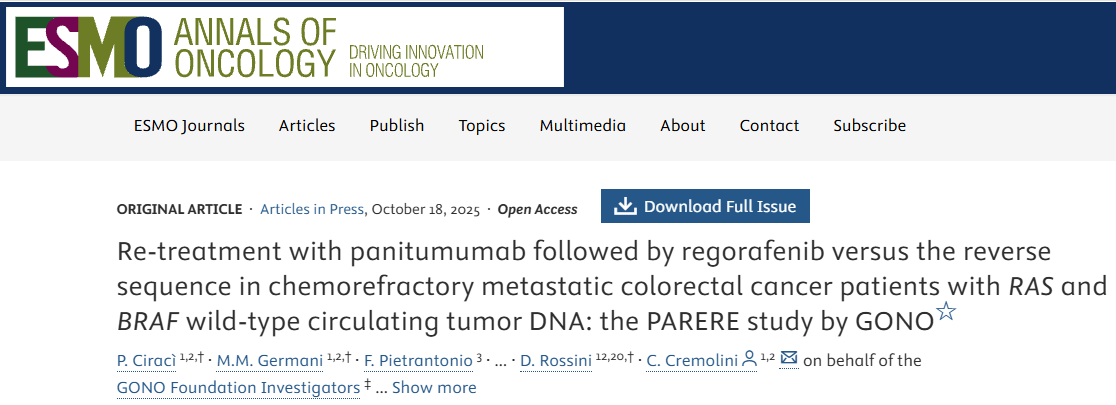Open author P. Ciracì's details

click(148, 360)
